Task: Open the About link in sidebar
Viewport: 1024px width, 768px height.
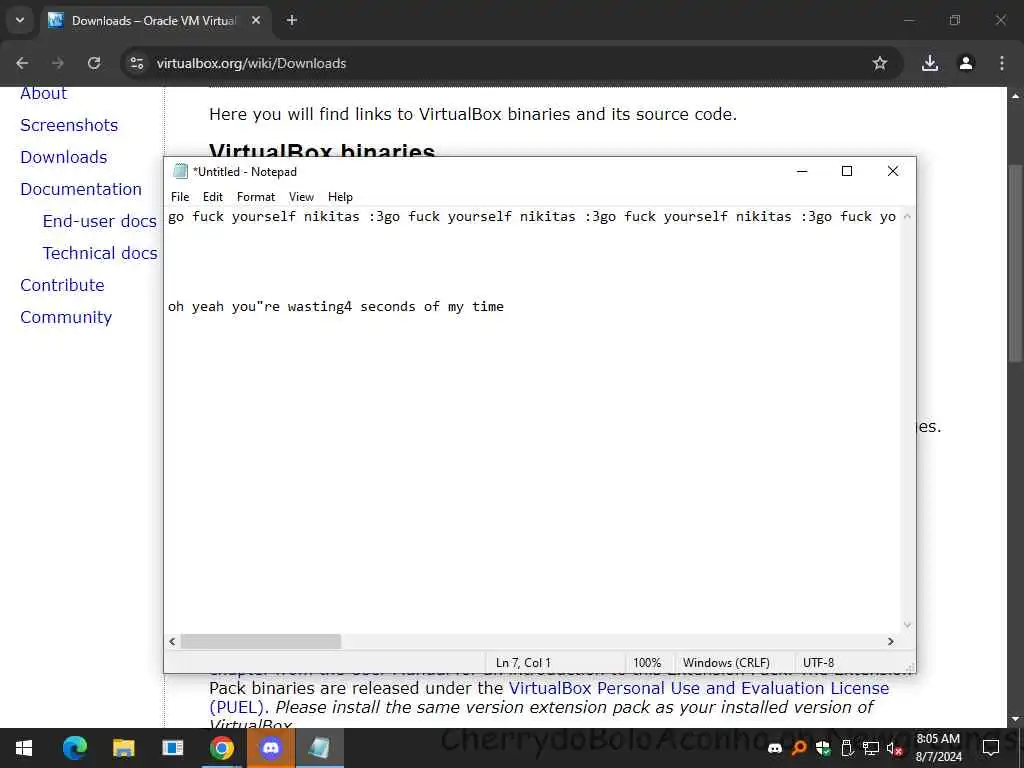Action: click(43, 93)
